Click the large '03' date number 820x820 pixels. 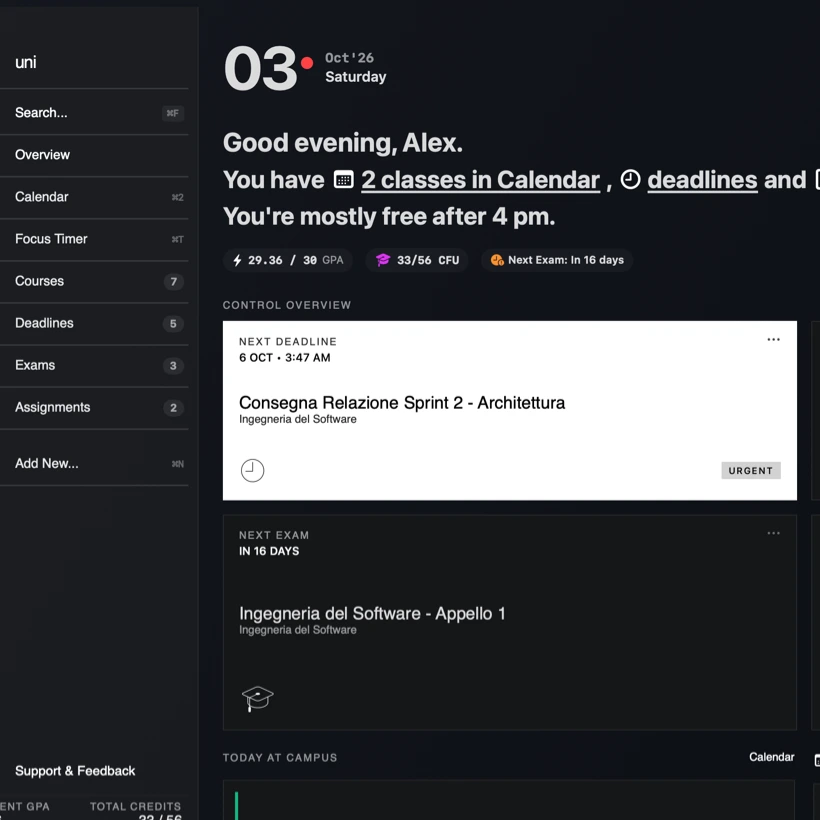(260, 69)
